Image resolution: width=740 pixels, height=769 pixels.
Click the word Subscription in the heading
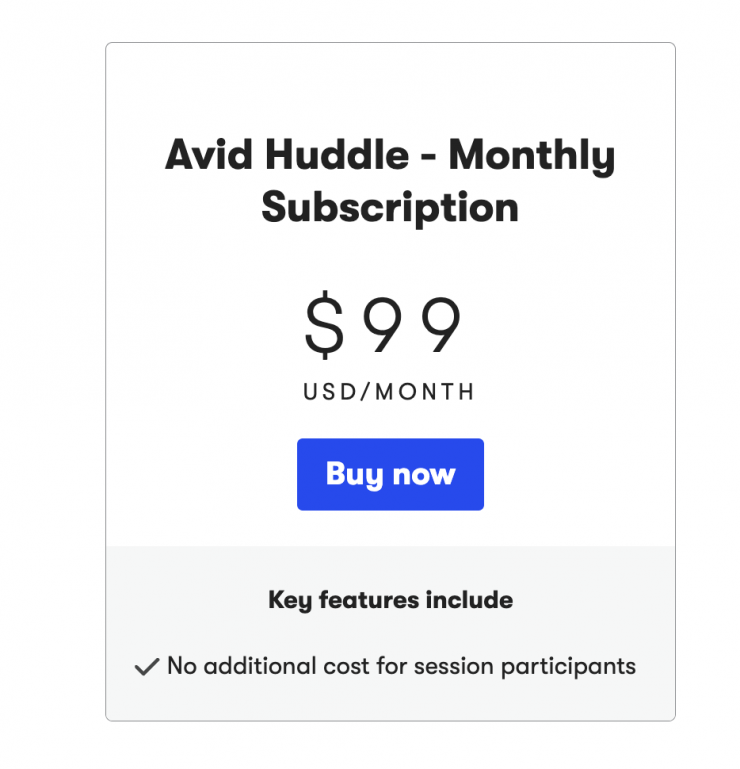click(x=390, y=207)
